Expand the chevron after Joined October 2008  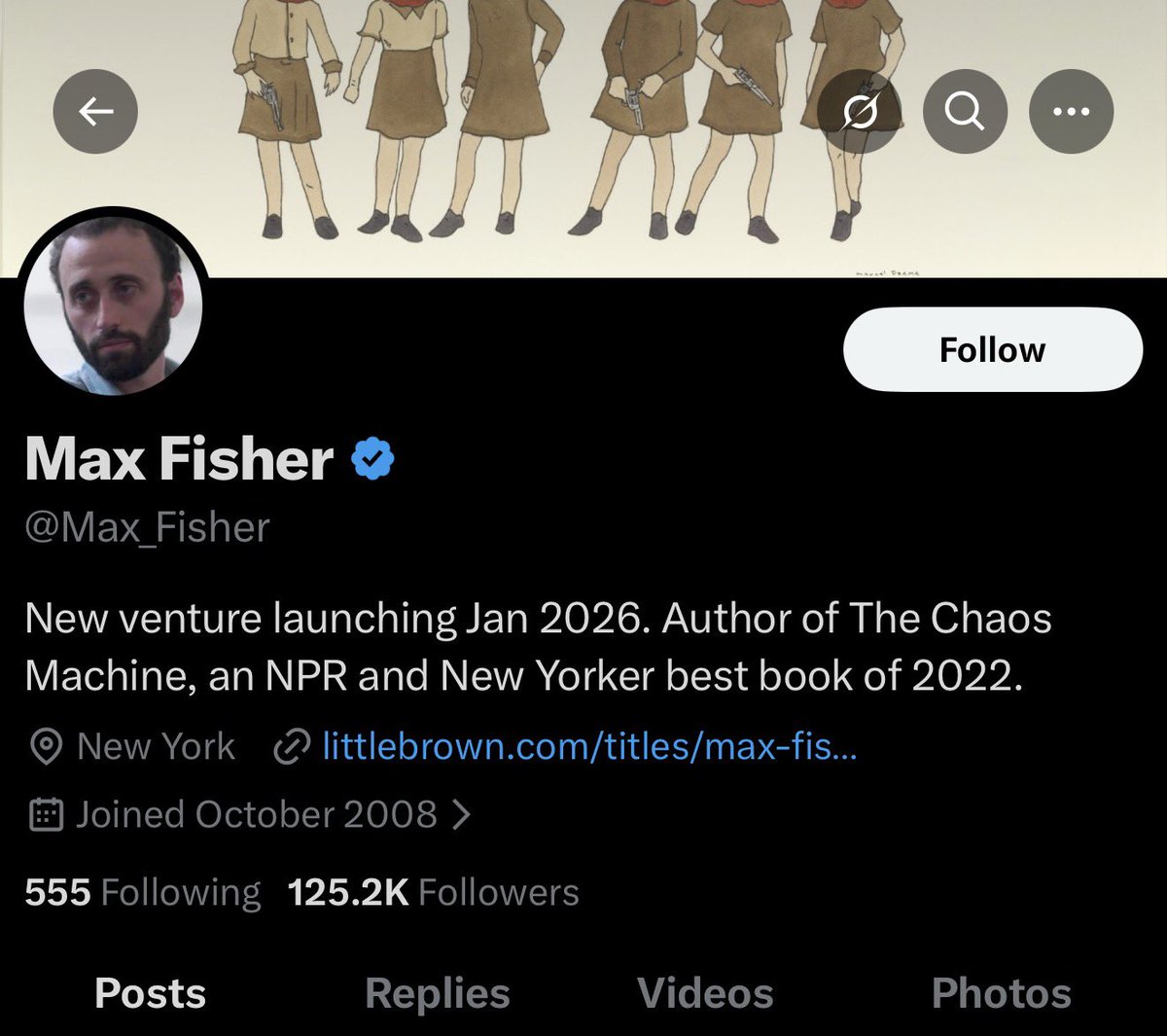tap(462, 814)
